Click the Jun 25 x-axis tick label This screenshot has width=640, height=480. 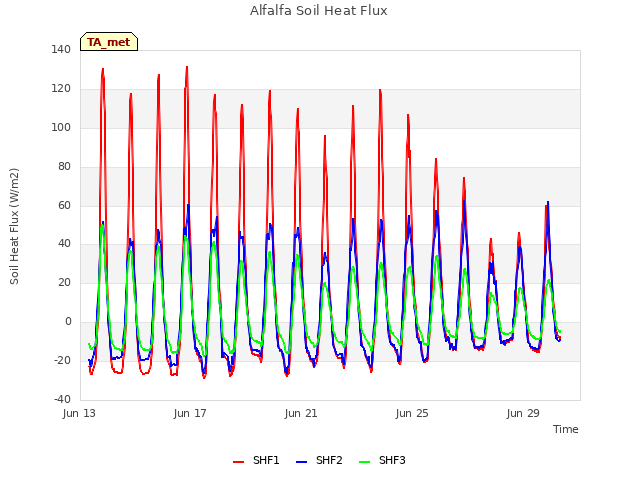coord(412,413)
